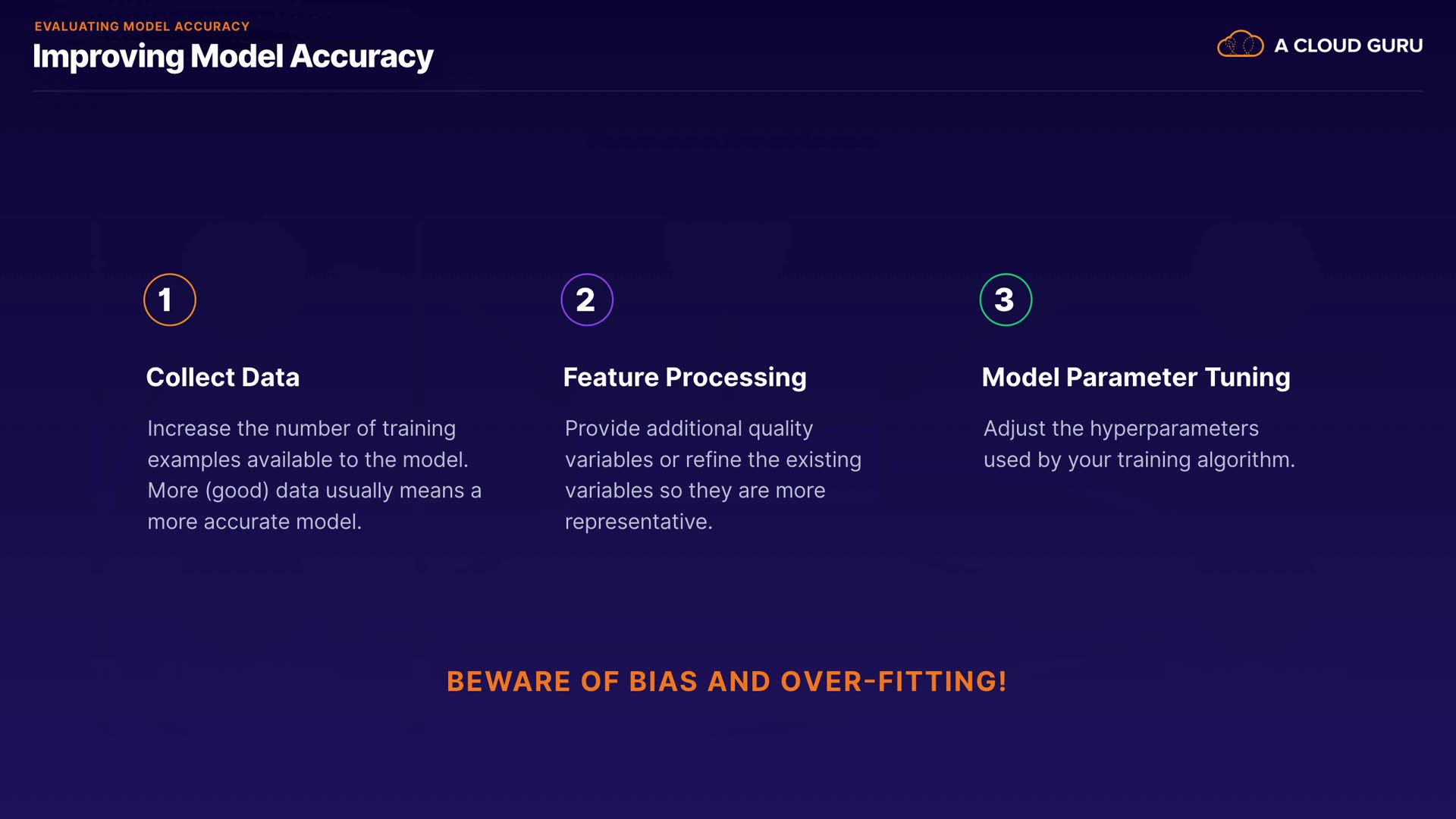This screenshot has width=1456, height=819.
Task: Click the paragraph about increasing training examples
Action: click(x=314, y=475)
